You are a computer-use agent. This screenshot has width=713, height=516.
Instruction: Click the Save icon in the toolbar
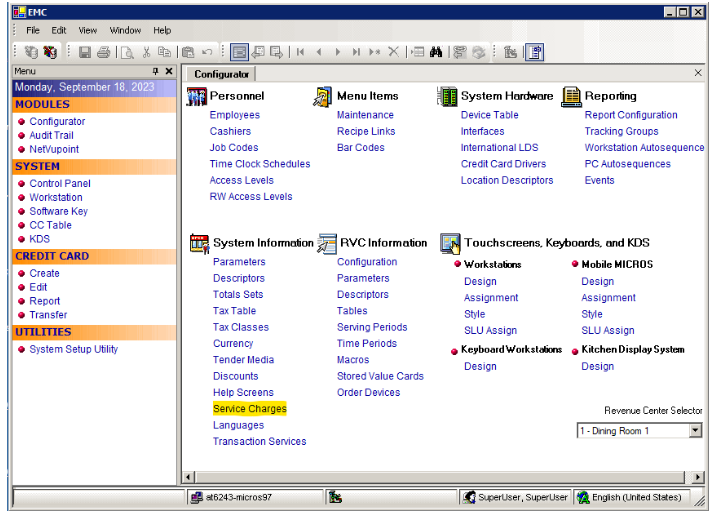[x=85, y=52]
